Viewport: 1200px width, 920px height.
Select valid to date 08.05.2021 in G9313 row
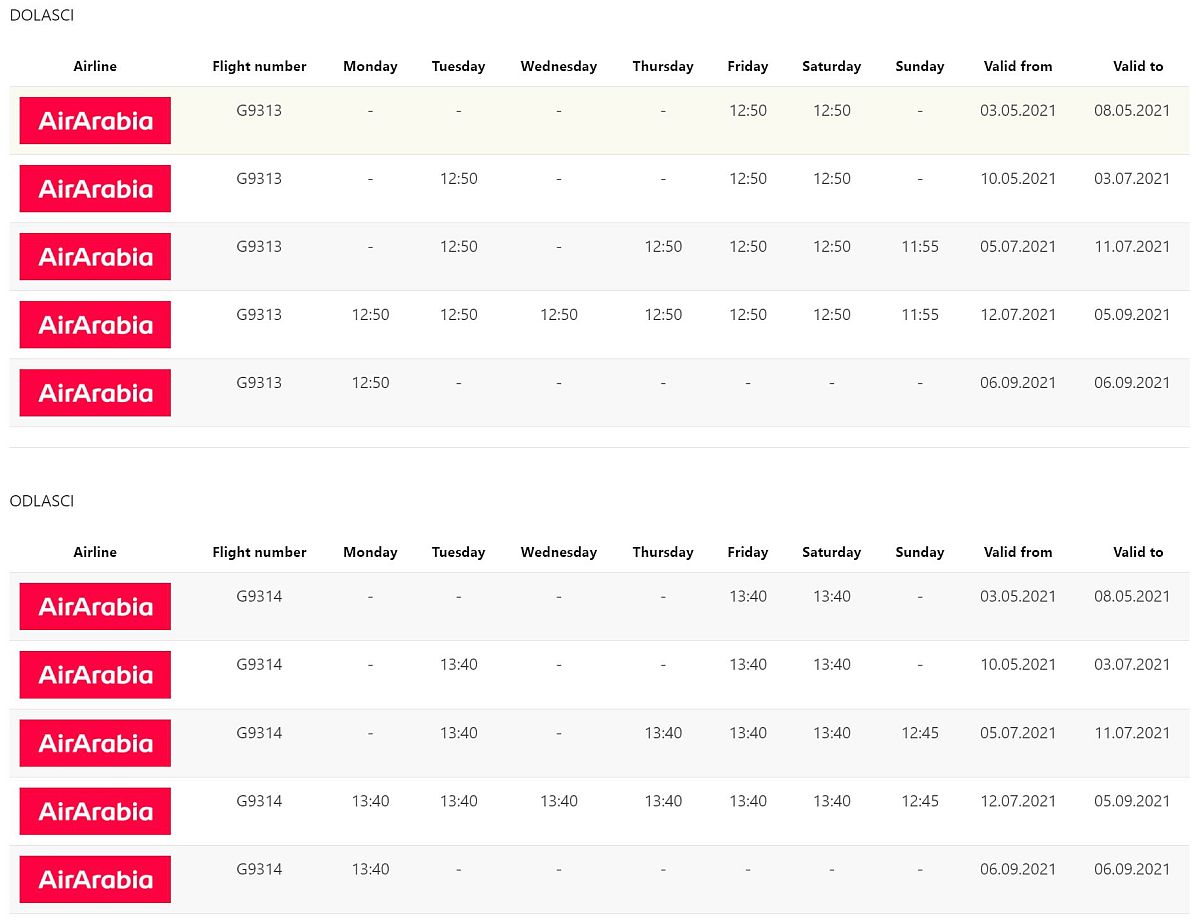(x=1132, y=110)
